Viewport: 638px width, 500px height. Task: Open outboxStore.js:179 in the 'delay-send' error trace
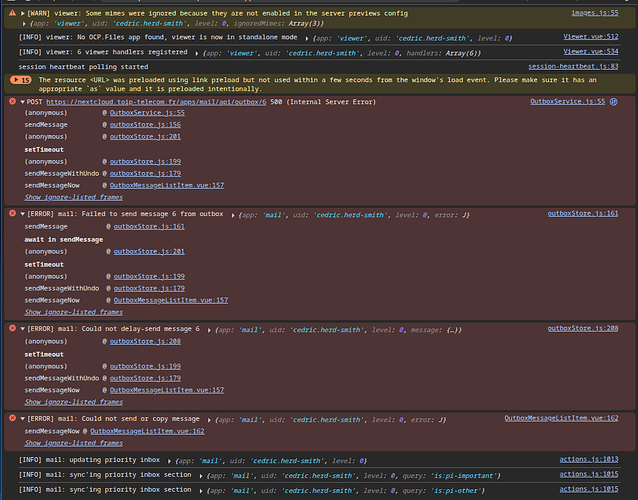[x=145, y=378]
